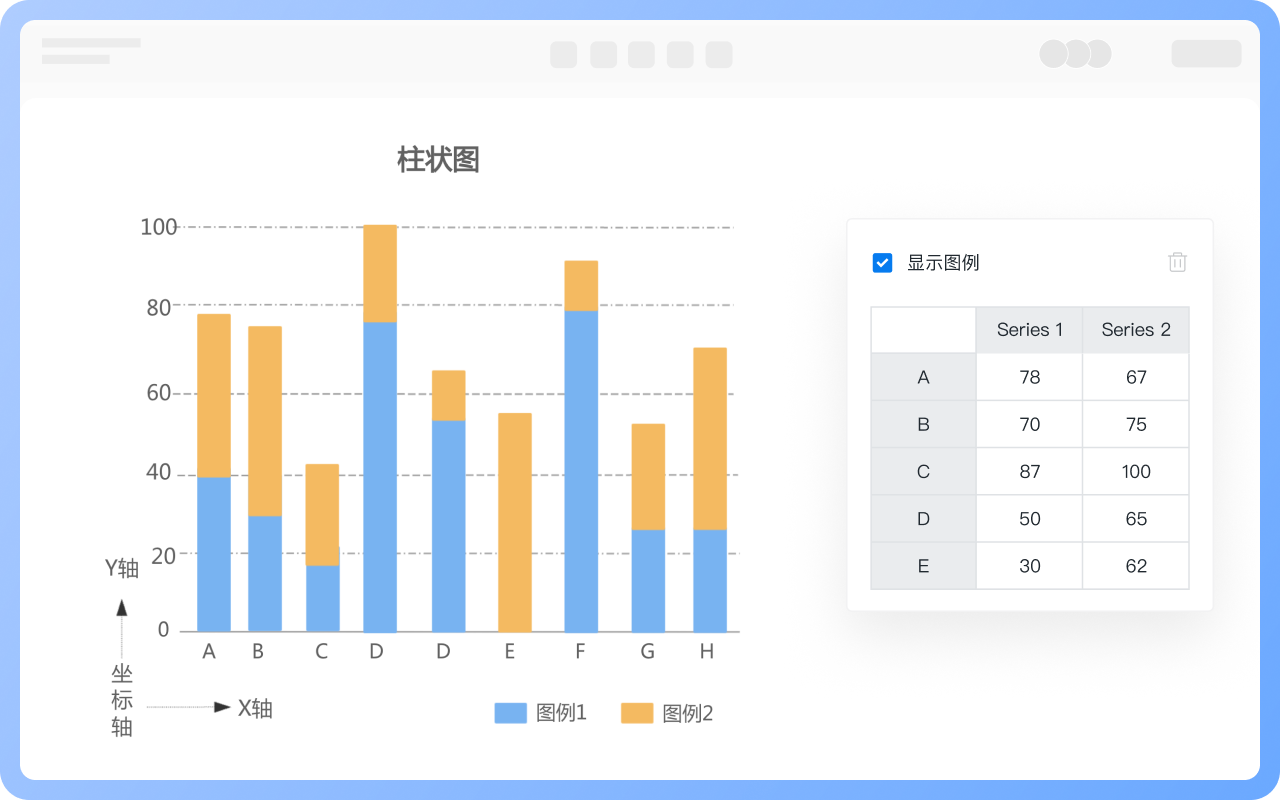The image size is (1280, 800).
Task: Edit the cell with value 30
Action: click(1029, 566)
